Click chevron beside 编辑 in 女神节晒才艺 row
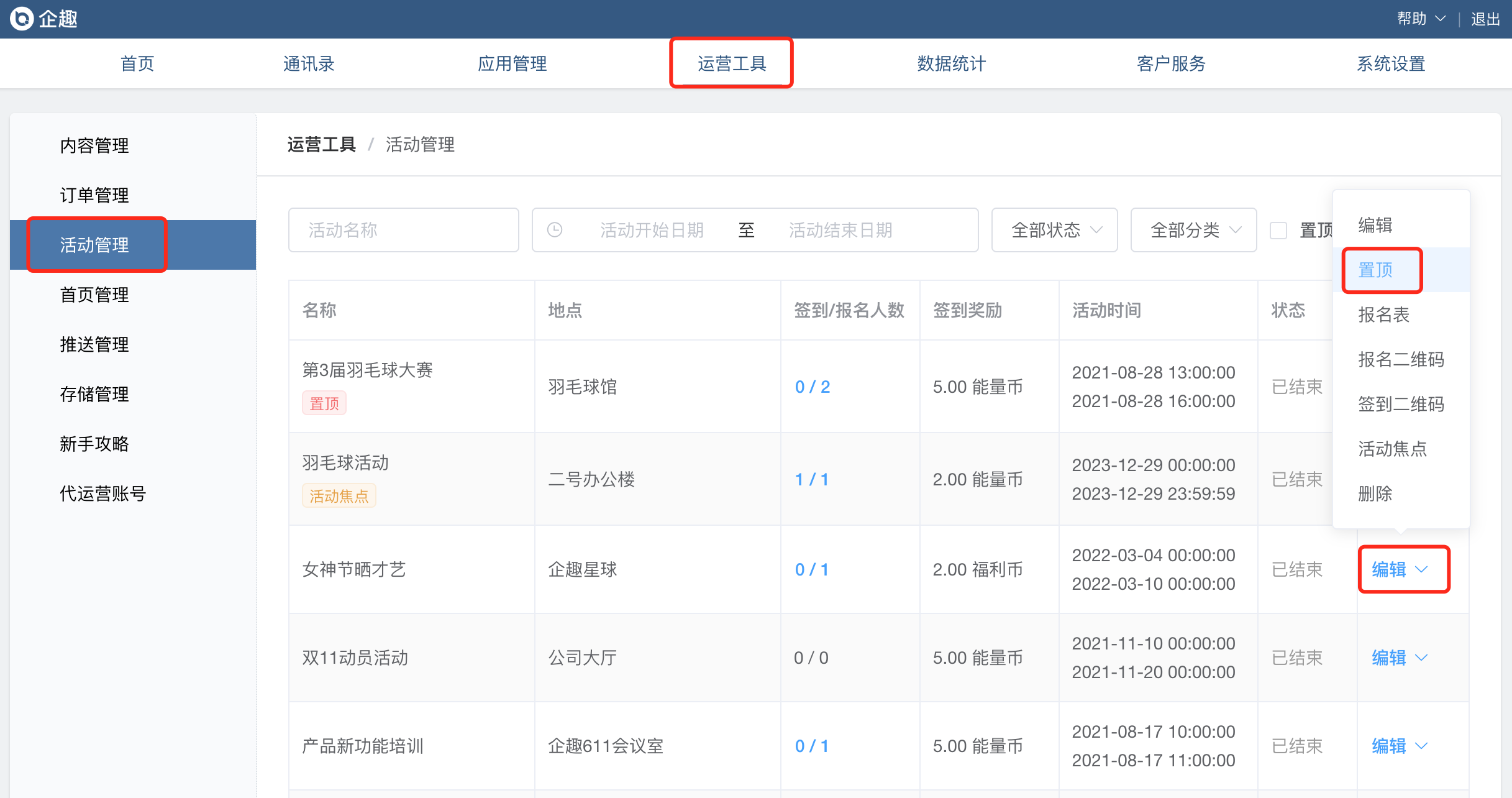The height and width of the screenshot is (798, 1512). 1421,569
